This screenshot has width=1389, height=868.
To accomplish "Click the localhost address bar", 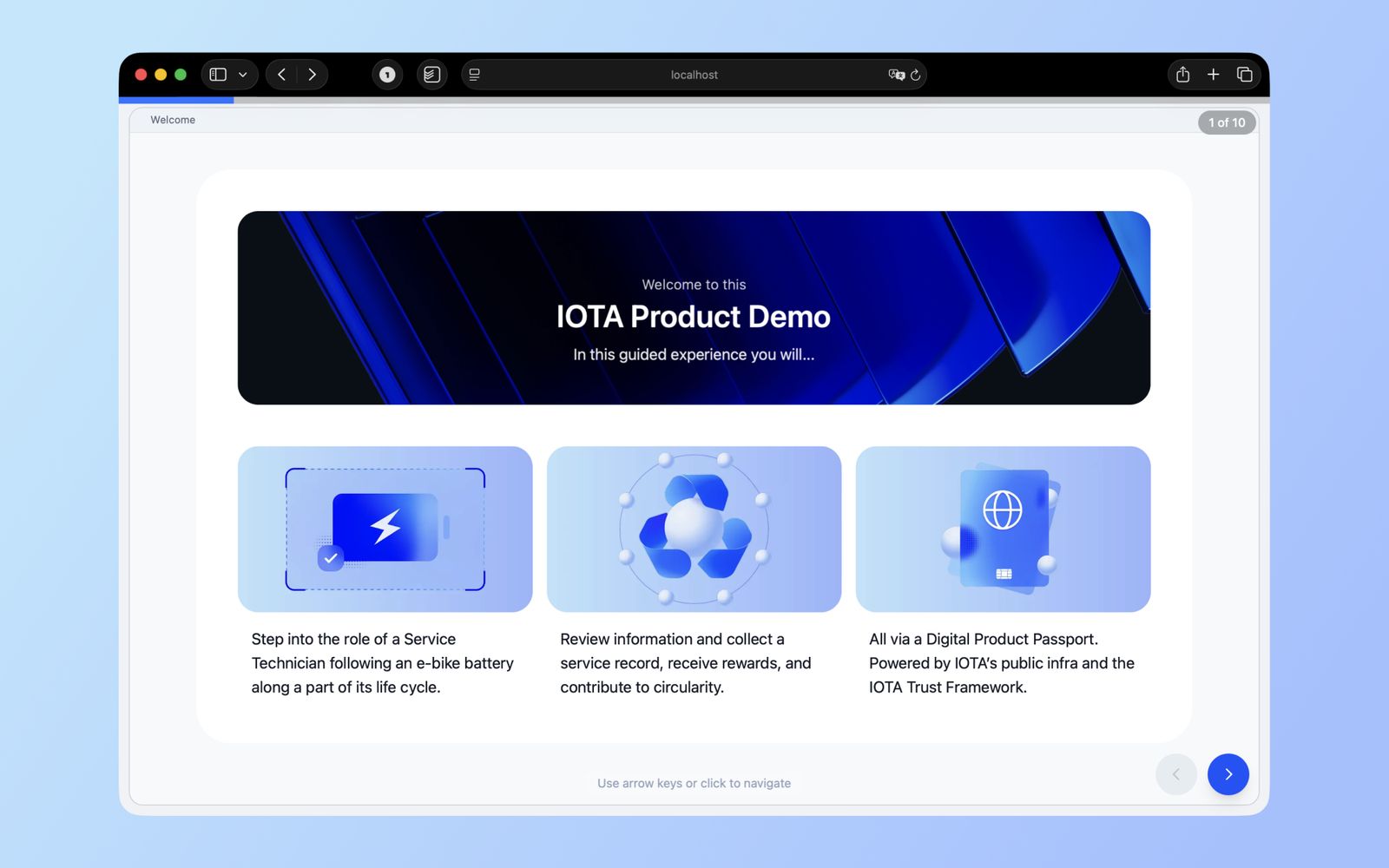I will coord(694,75).
